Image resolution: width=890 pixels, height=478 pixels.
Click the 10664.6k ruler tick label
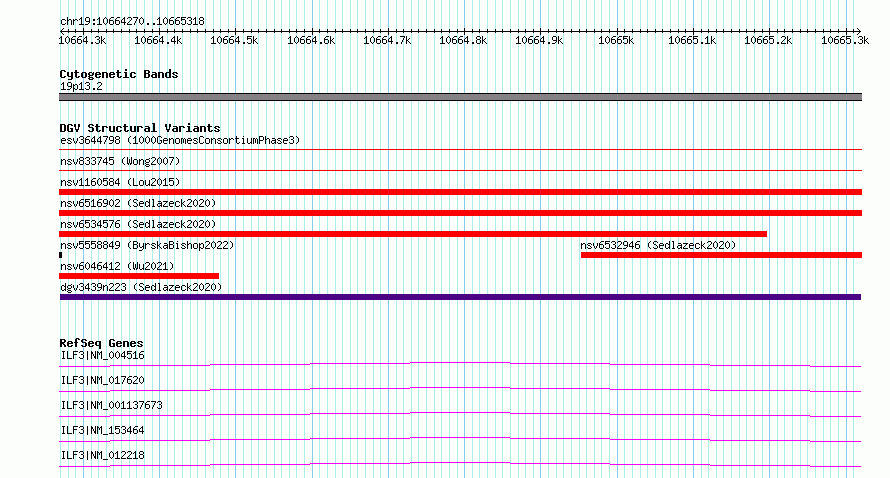[311, 40]
